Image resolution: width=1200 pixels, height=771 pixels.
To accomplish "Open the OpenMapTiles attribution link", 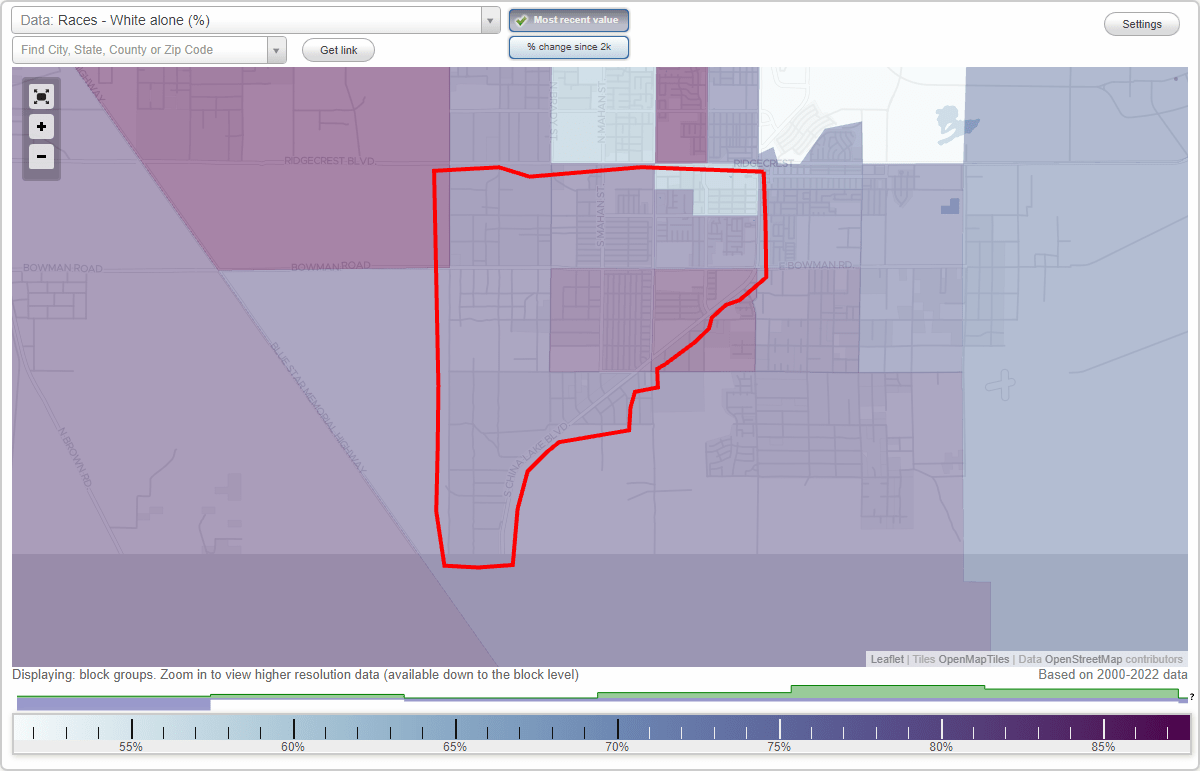I will click(x=973, y=659).
